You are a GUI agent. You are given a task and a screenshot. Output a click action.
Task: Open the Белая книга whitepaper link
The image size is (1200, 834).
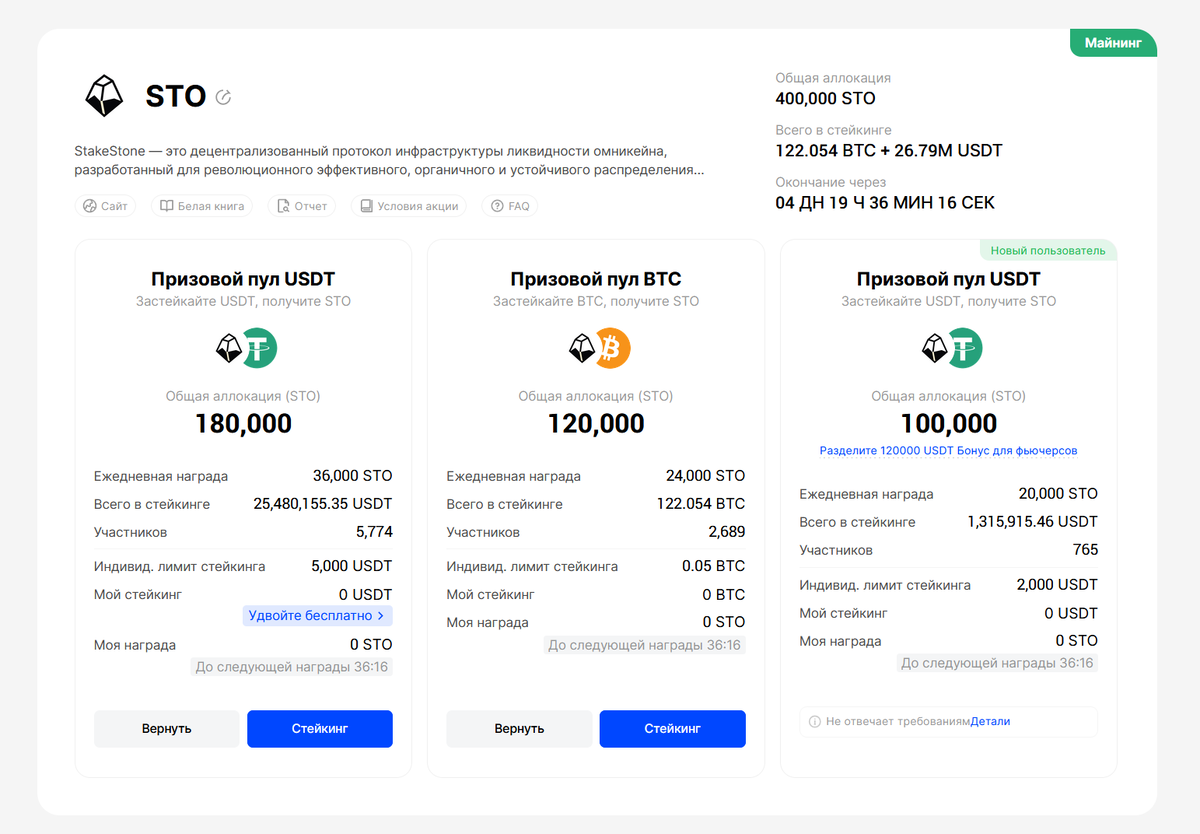tap(202, 206)
